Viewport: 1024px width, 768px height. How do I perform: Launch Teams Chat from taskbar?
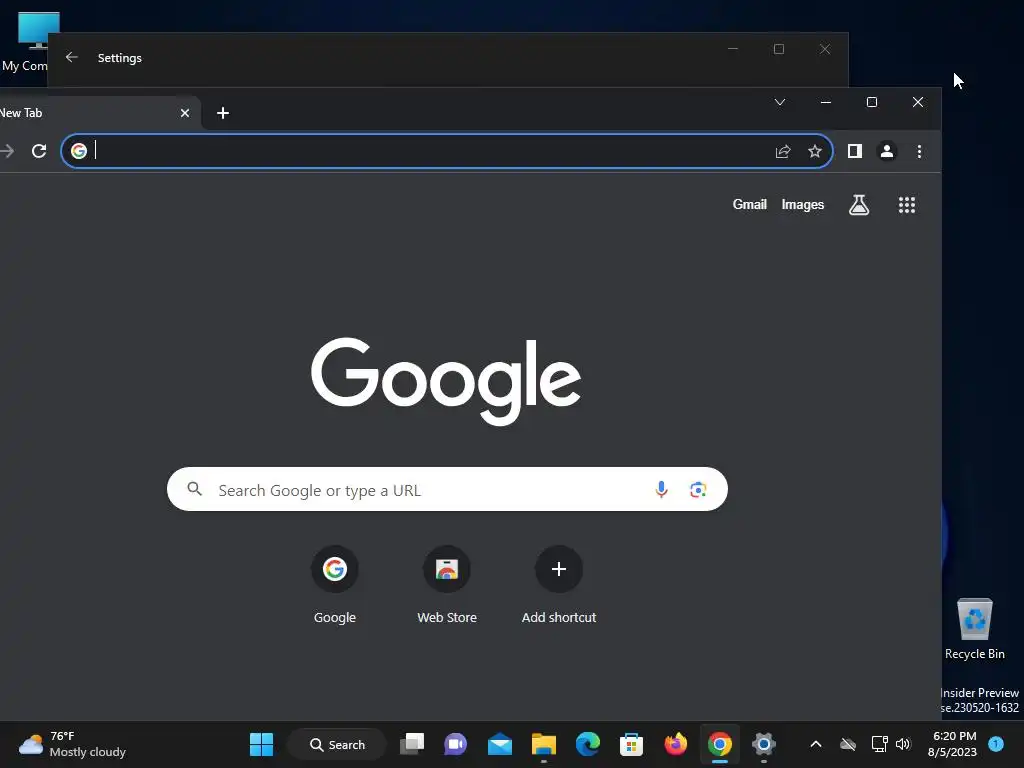456,744
